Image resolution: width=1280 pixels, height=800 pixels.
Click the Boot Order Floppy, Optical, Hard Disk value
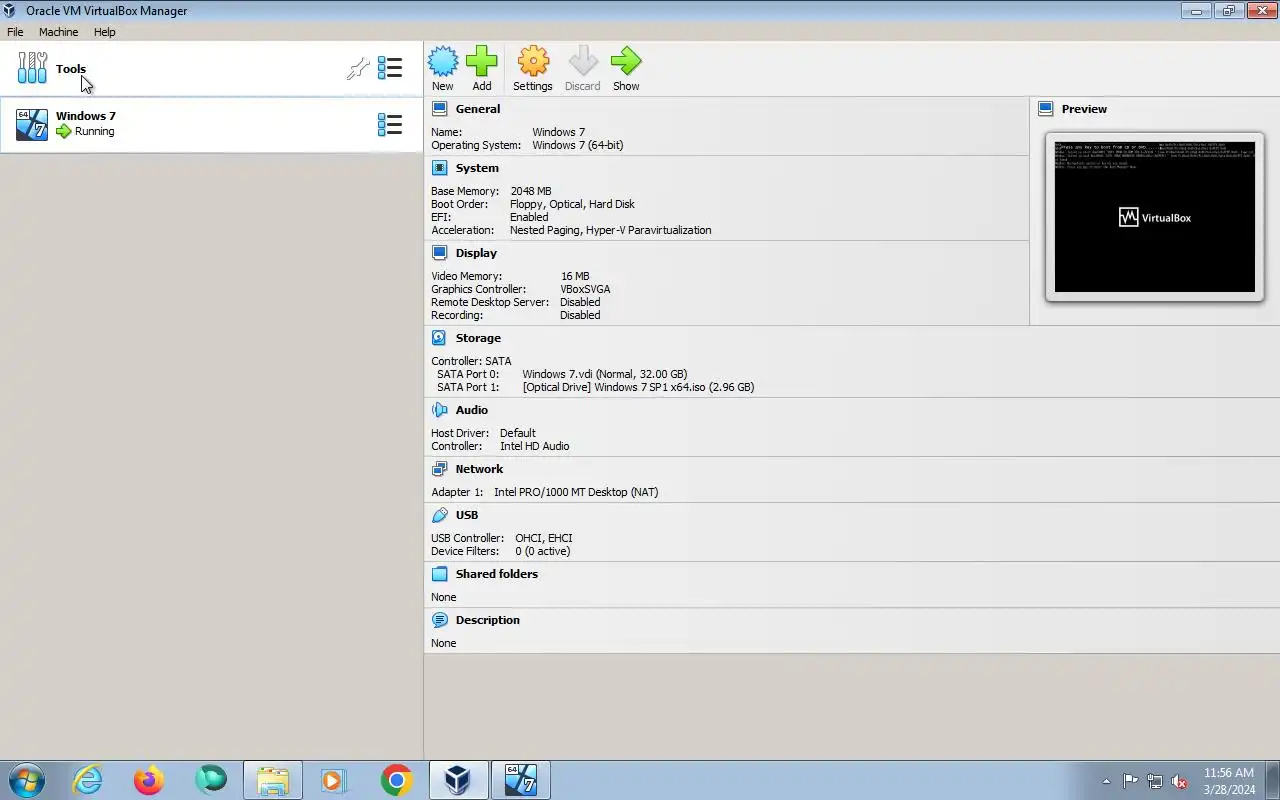pos(572,204)
